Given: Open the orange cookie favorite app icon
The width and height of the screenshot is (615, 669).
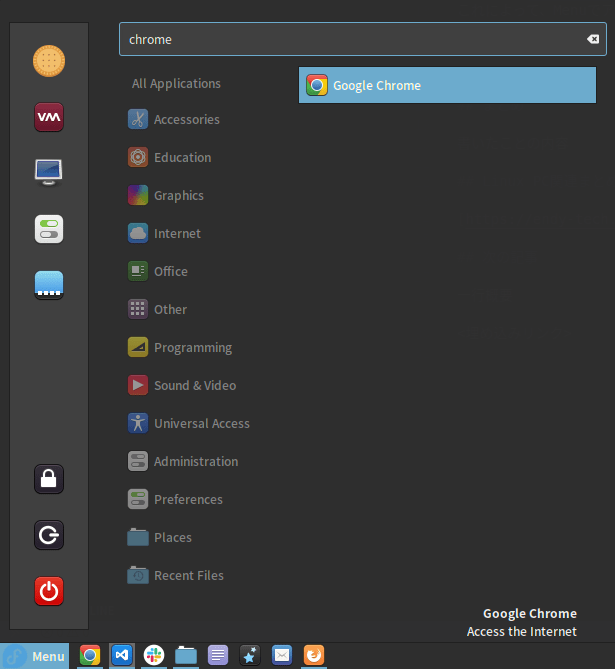Looking at the screenshot, I should click(49, 61).
